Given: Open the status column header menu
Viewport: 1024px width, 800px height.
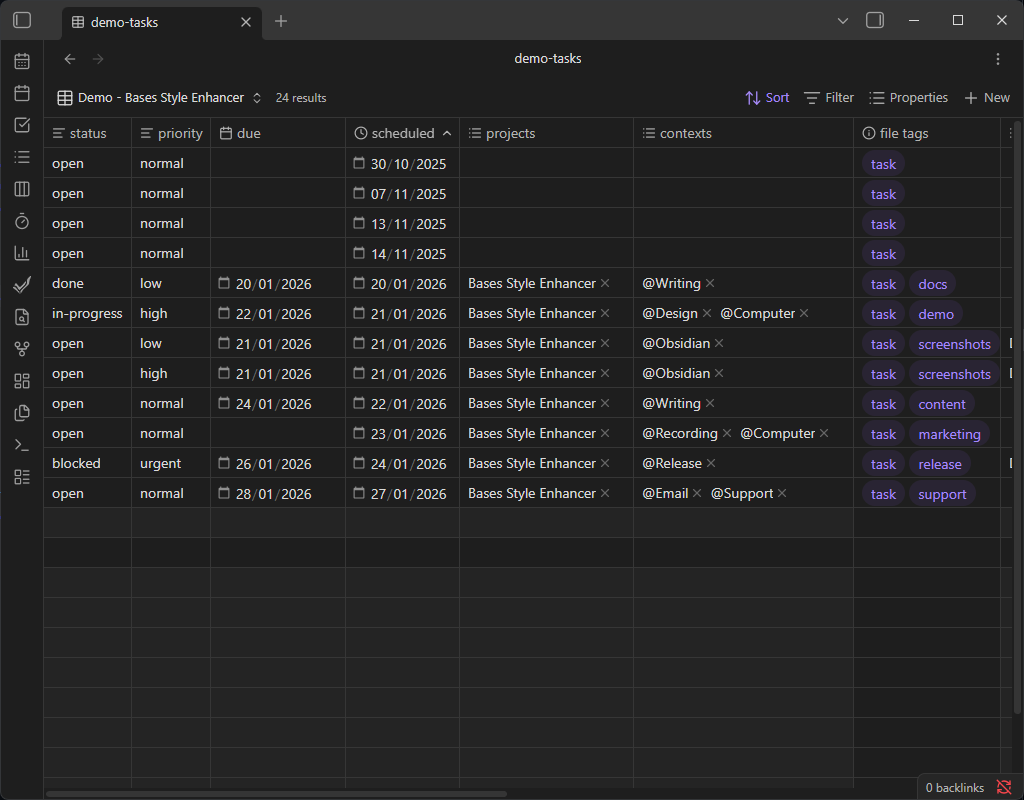Looking at the screenshot, I should click(x=88, y=133).
